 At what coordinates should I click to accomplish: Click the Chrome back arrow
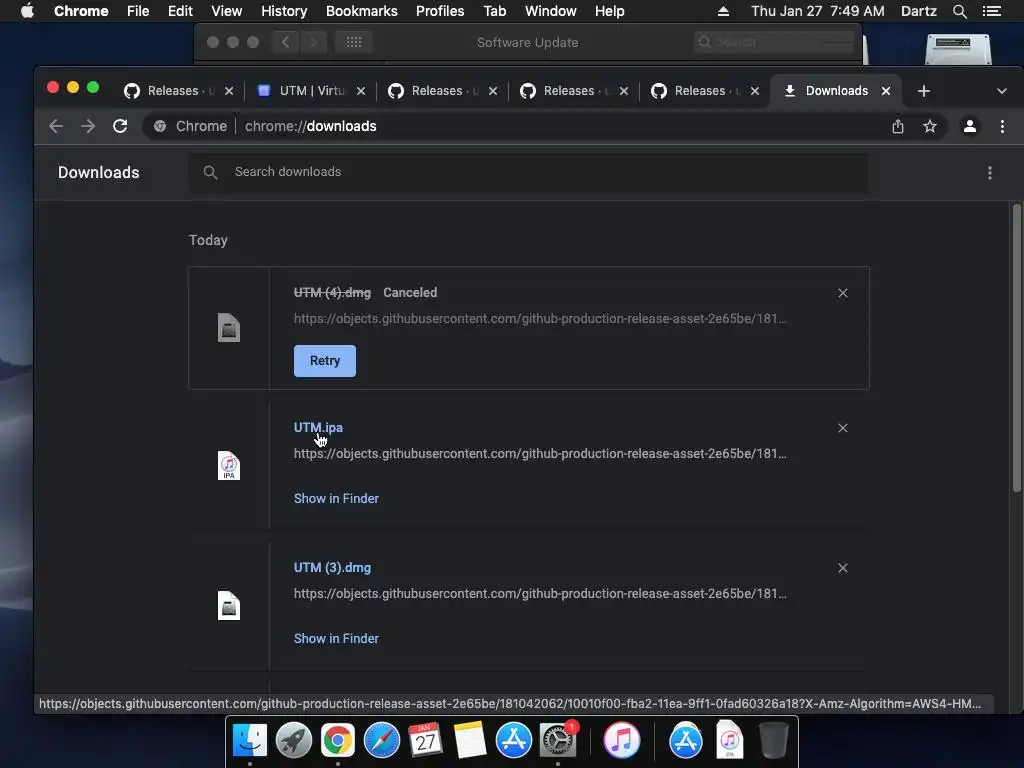pos(56,126)
